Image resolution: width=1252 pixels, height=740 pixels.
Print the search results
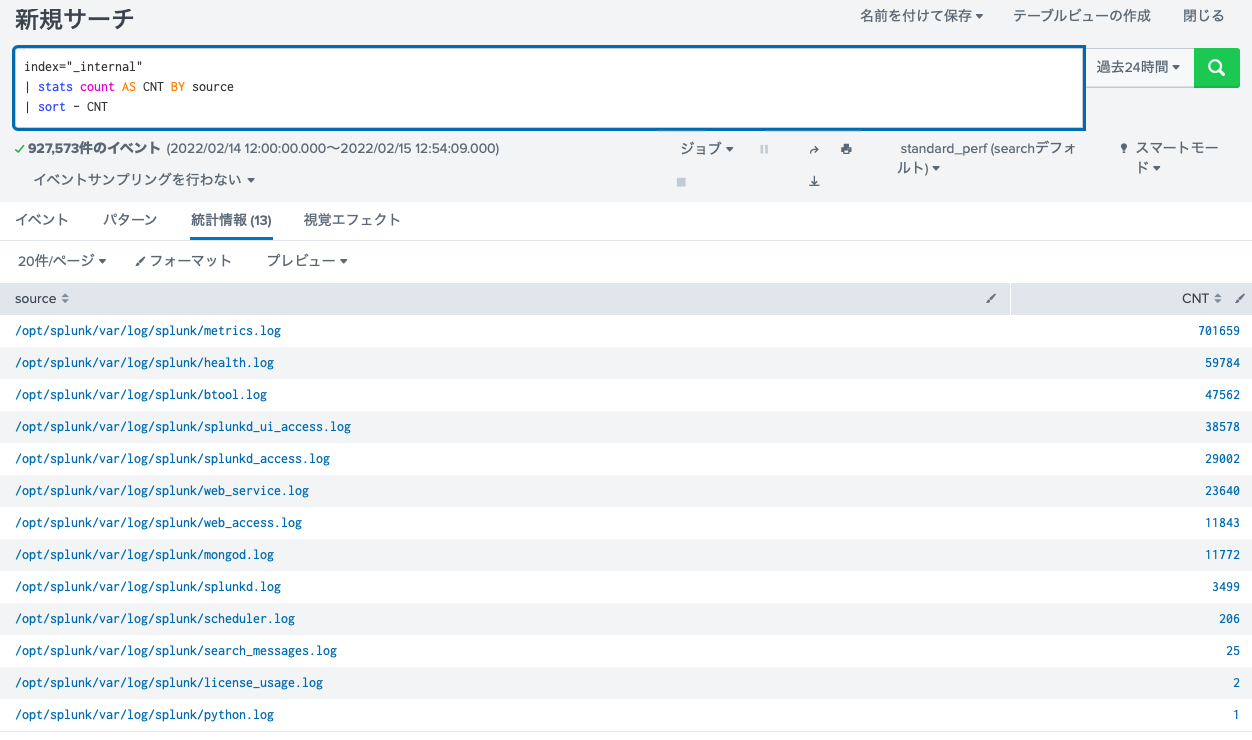point(845,148)
